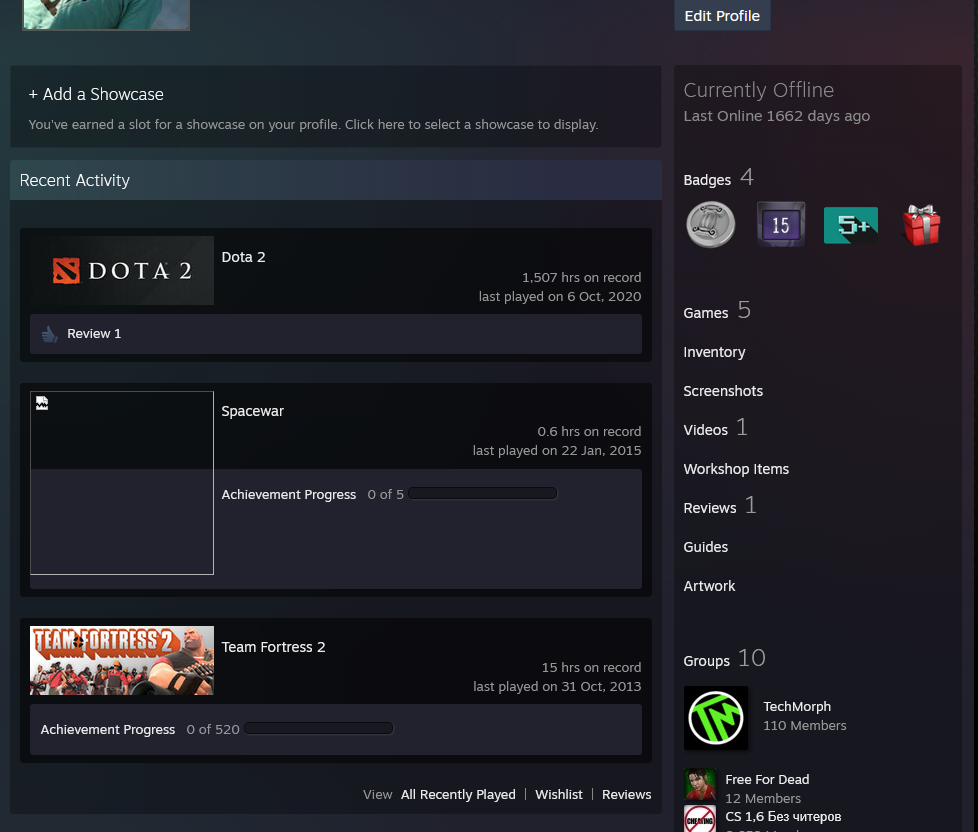Click the Recent Activity header

pyautogui.click(x=336, y=180)
